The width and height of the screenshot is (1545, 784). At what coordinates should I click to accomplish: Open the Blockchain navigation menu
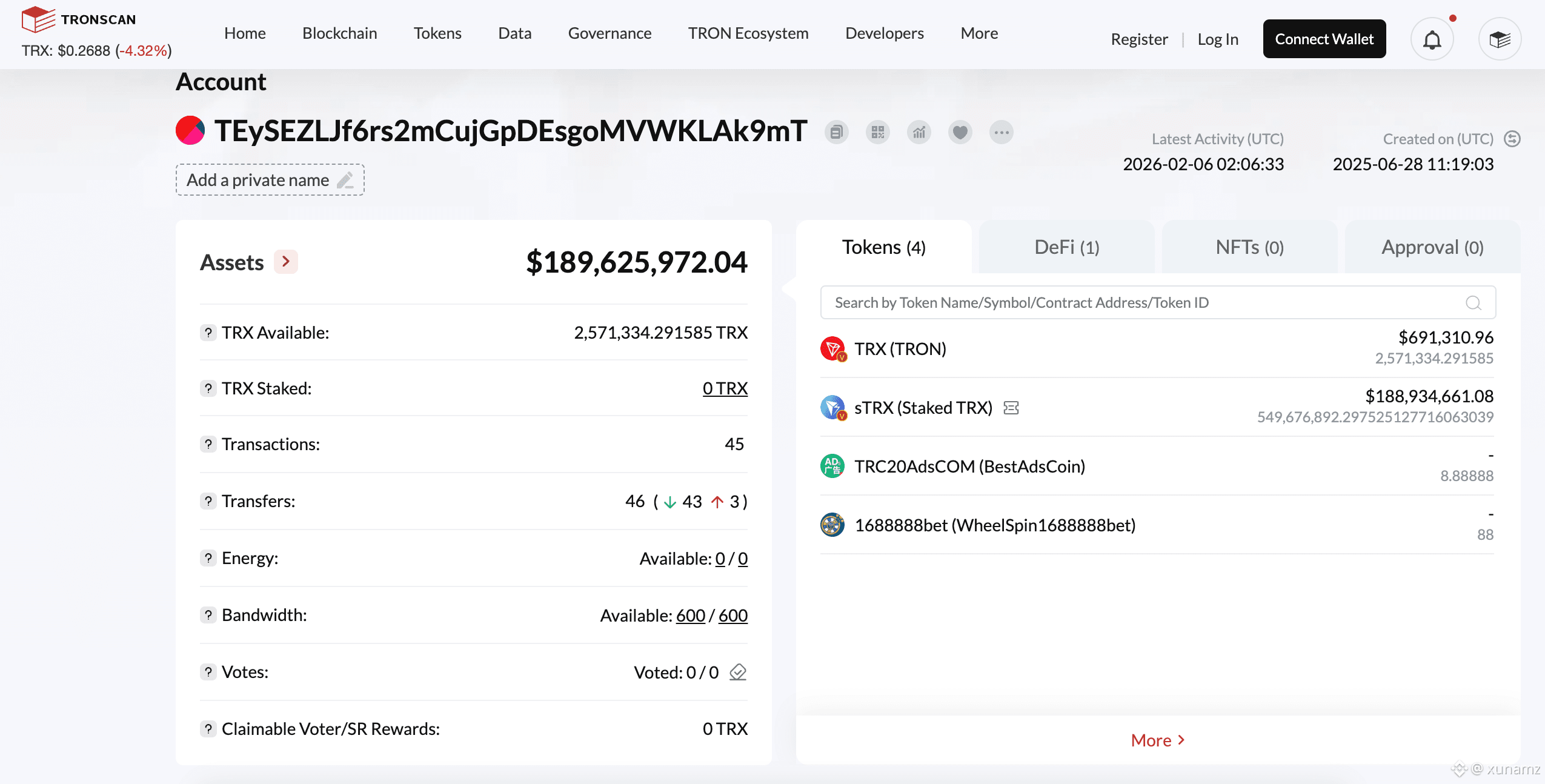coord(339,33)
